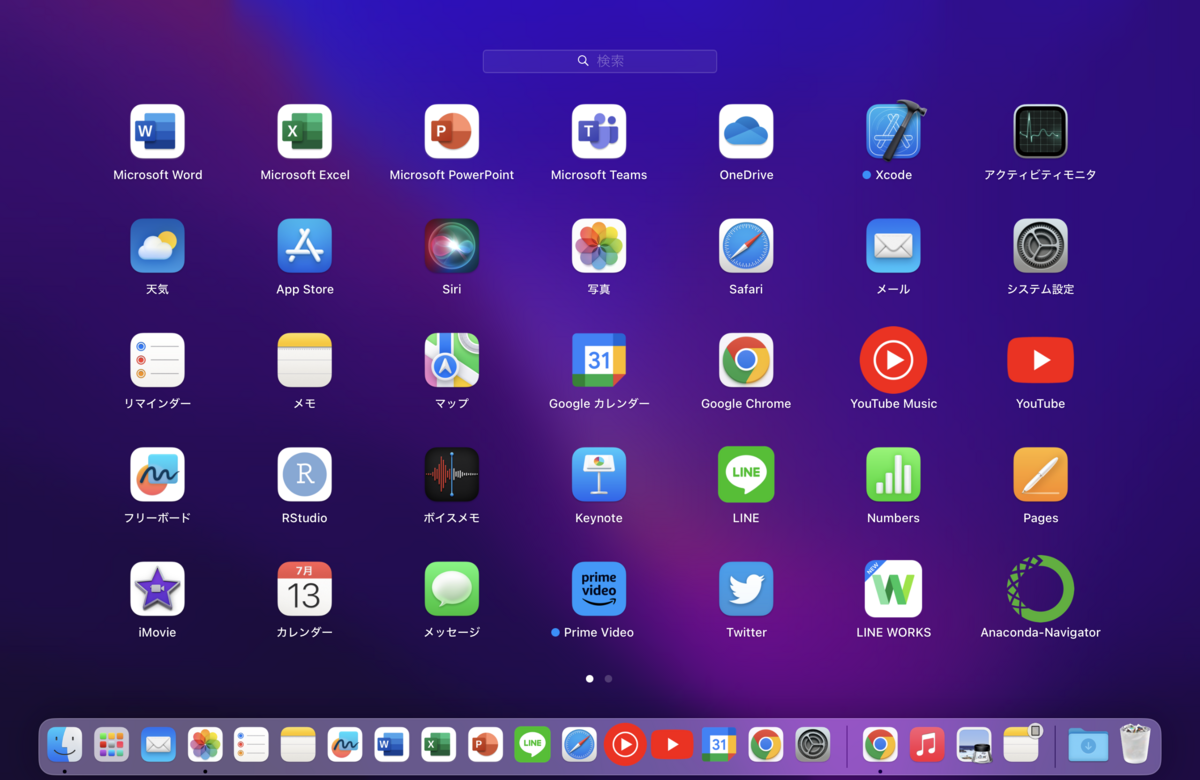This screenshot has height=780, width=1200.
Task: Open Siri from Launchpad
Action: [x=451, y=246]
